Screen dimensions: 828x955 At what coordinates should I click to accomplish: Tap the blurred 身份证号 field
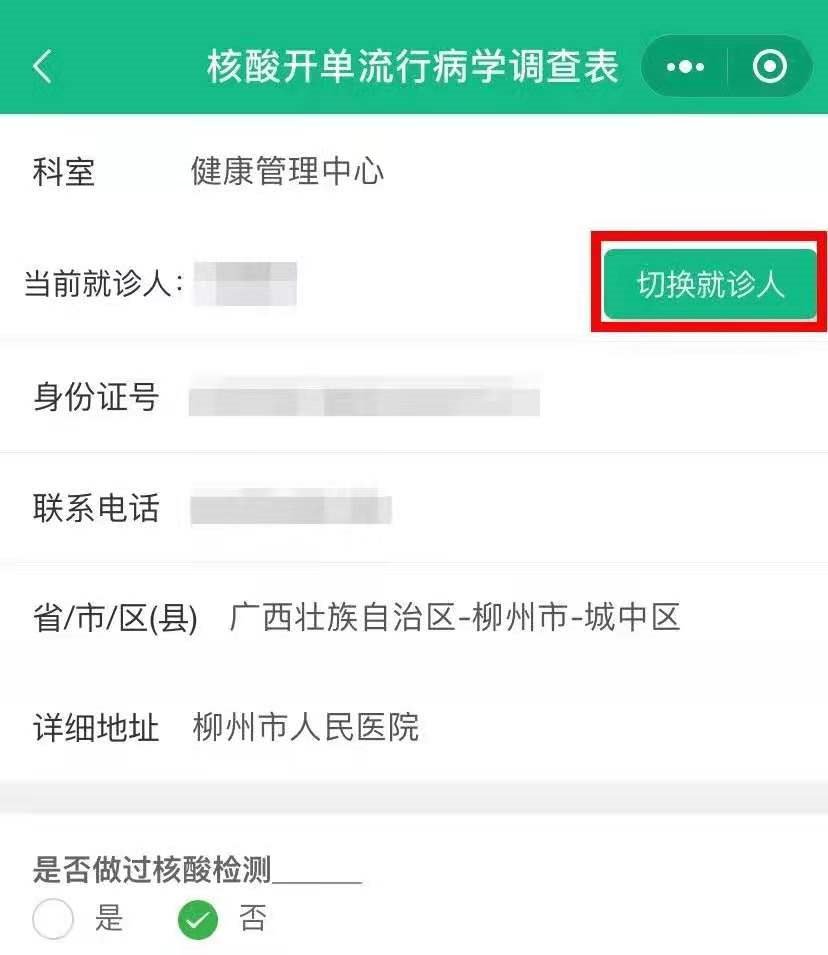[364, 399]
